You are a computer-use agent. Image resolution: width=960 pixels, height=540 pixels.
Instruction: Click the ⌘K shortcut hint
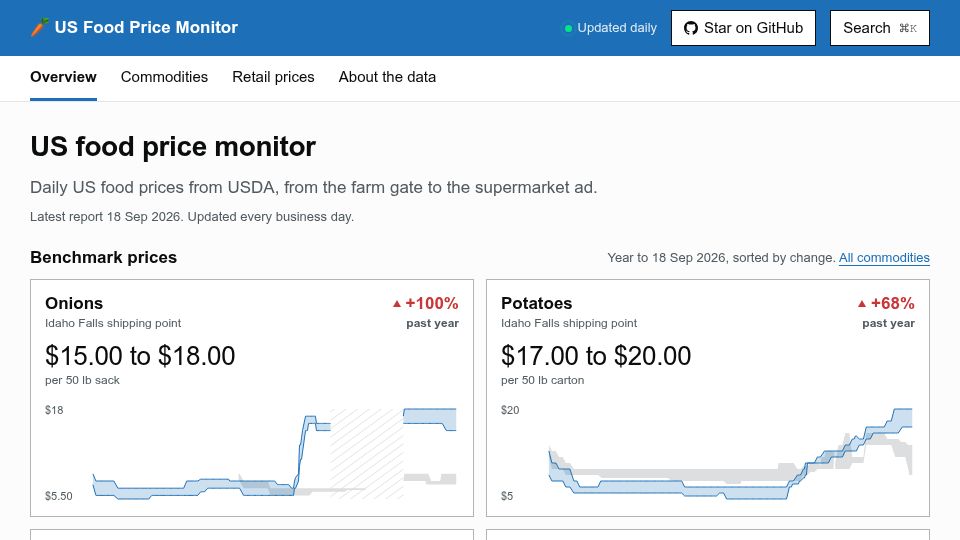coord(908,28)
